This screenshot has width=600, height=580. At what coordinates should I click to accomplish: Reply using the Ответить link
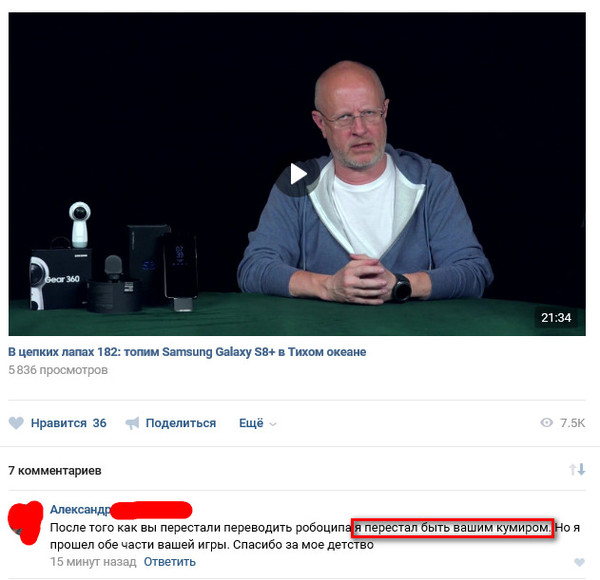click(x=170, y=562)
